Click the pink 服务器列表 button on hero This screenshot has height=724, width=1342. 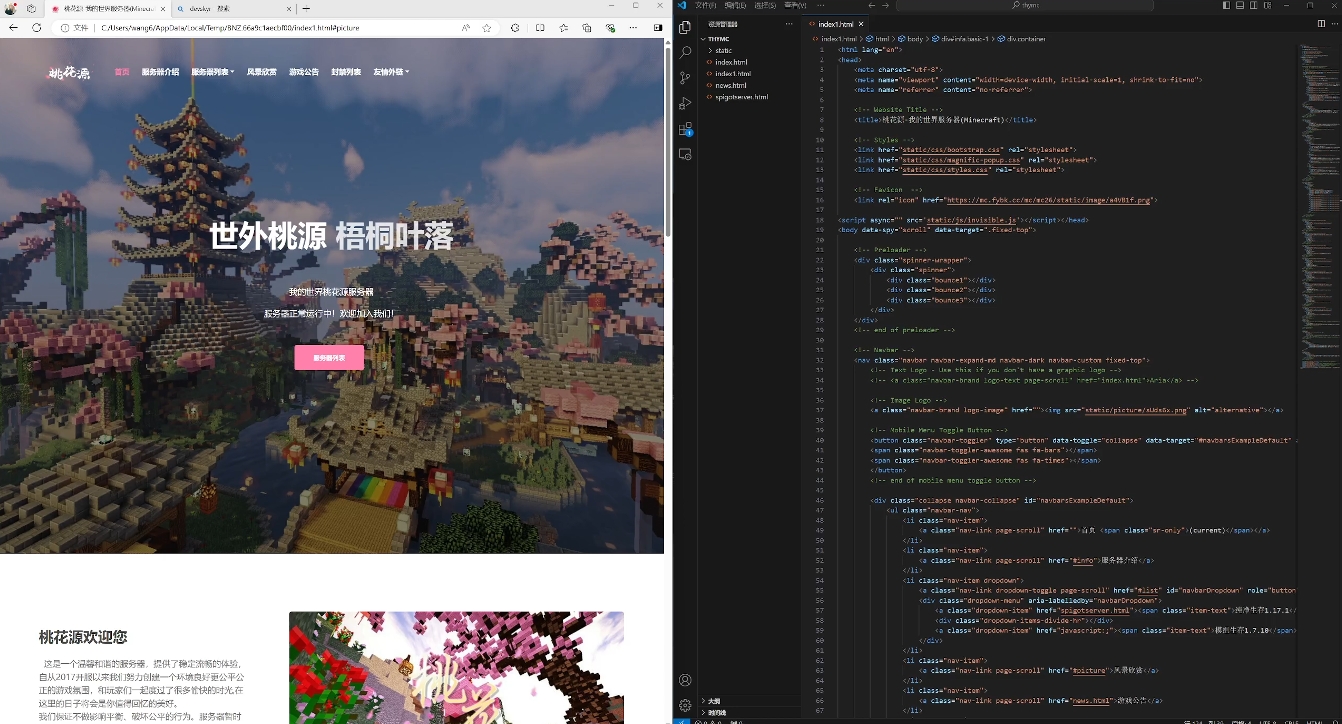tap(329, 358)
